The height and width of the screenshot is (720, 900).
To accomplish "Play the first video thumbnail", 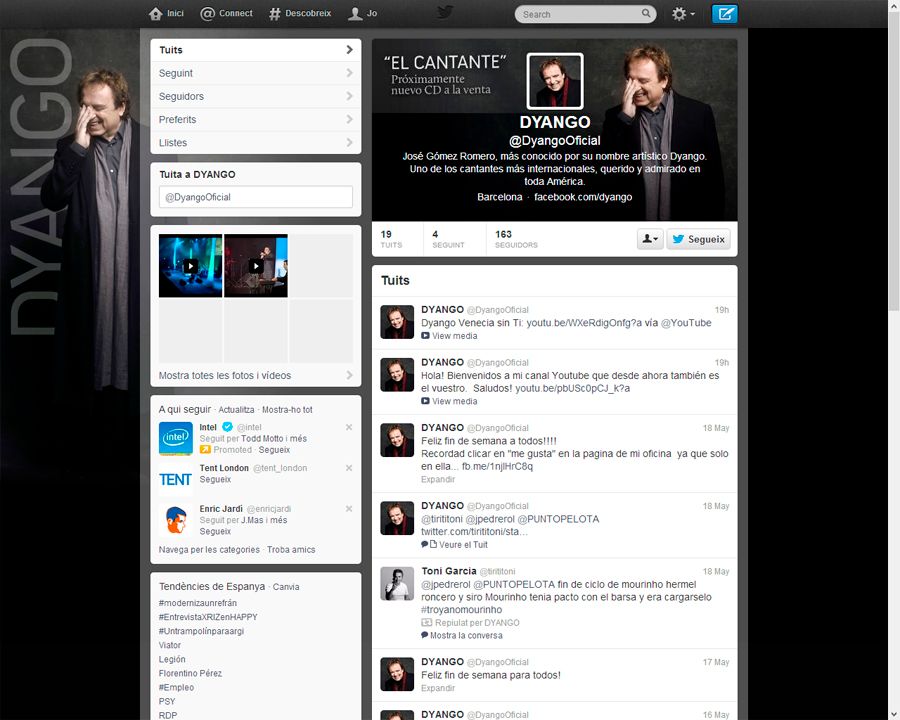I will tap(191, 266).
